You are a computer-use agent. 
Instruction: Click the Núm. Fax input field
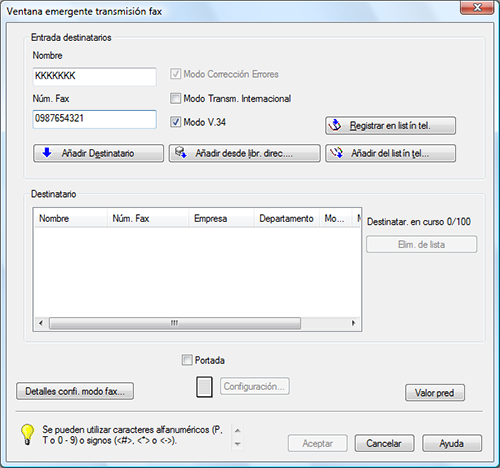95,119
